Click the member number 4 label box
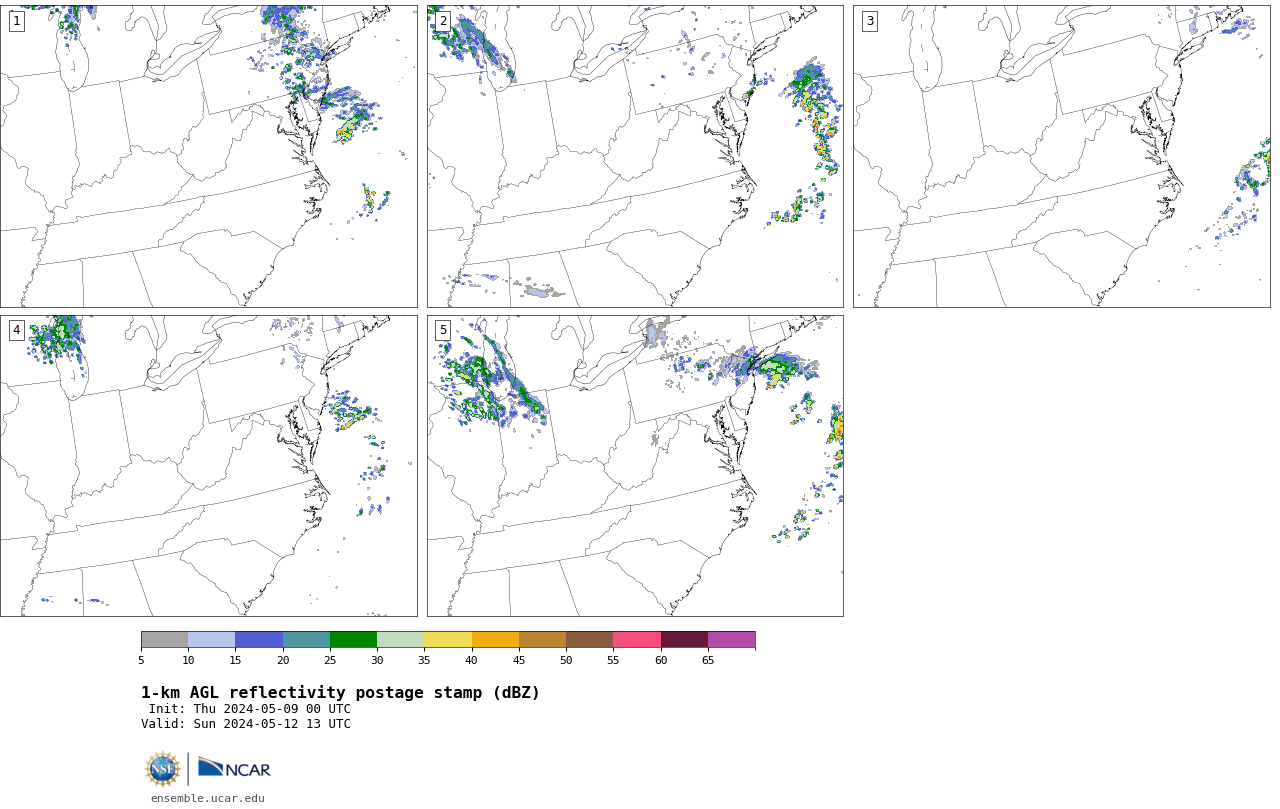Image resolution: width=1280 pixels, height=809 pixels. pyautogui.click(x=16, y=330)
